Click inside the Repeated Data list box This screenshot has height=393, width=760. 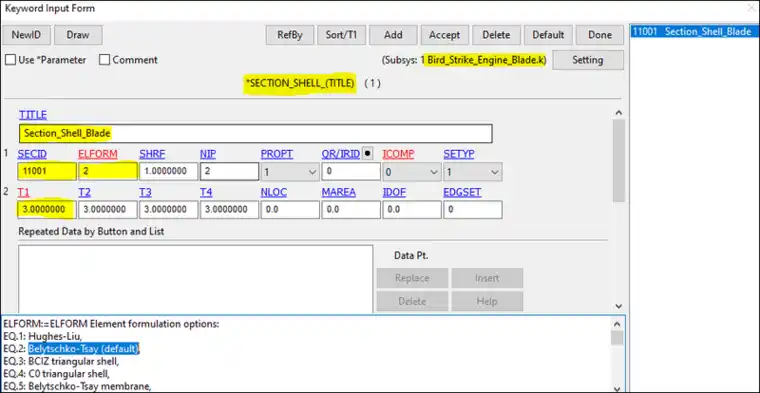click(x=196, y=278)
